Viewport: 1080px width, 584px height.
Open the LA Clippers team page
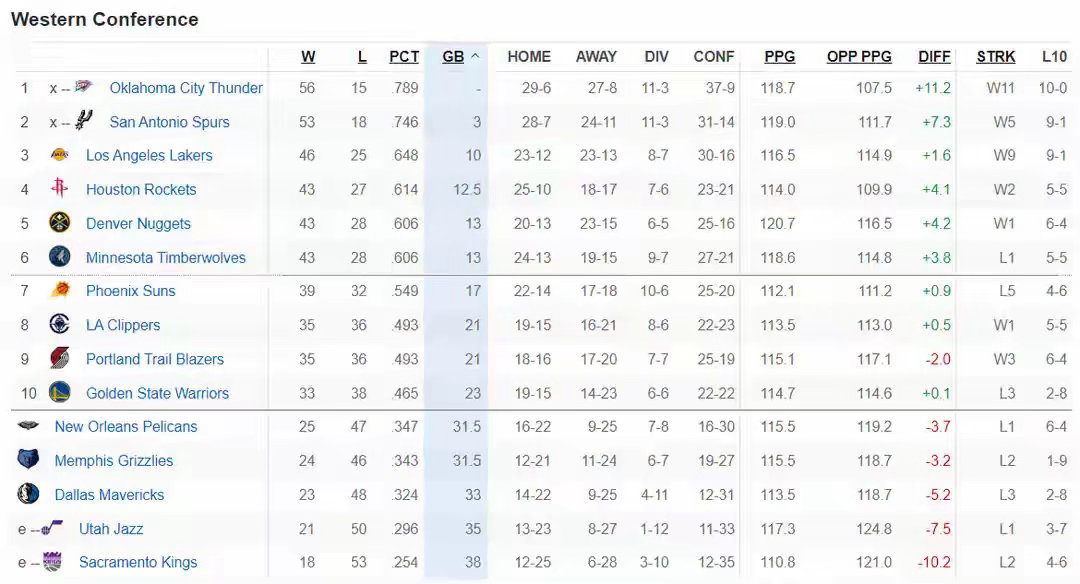[x=123, y=325]
